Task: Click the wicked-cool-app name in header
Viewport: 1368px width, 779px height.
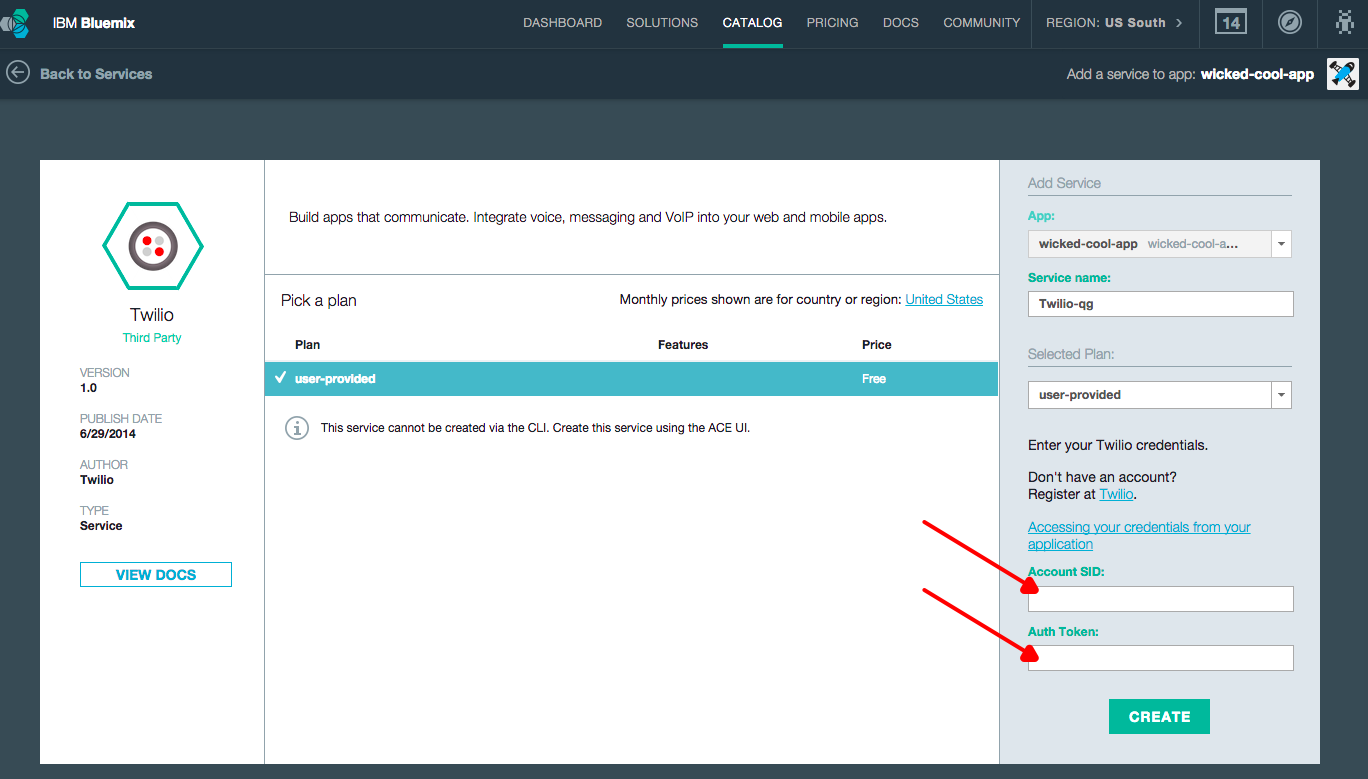Action: click(x=1257, y=74)
